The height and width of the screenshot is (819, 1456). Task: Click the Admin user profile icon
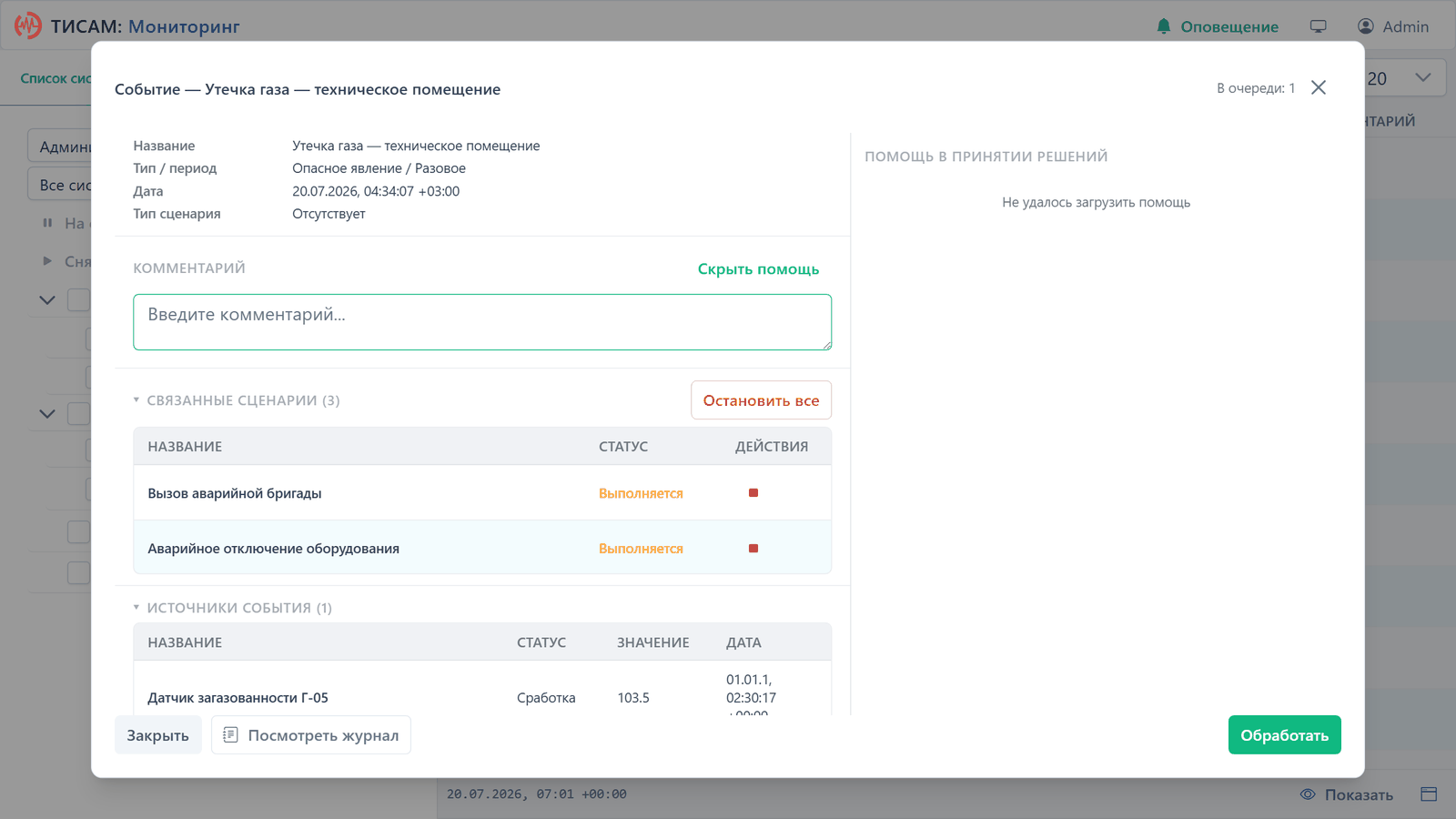(x=1366, y=26)
